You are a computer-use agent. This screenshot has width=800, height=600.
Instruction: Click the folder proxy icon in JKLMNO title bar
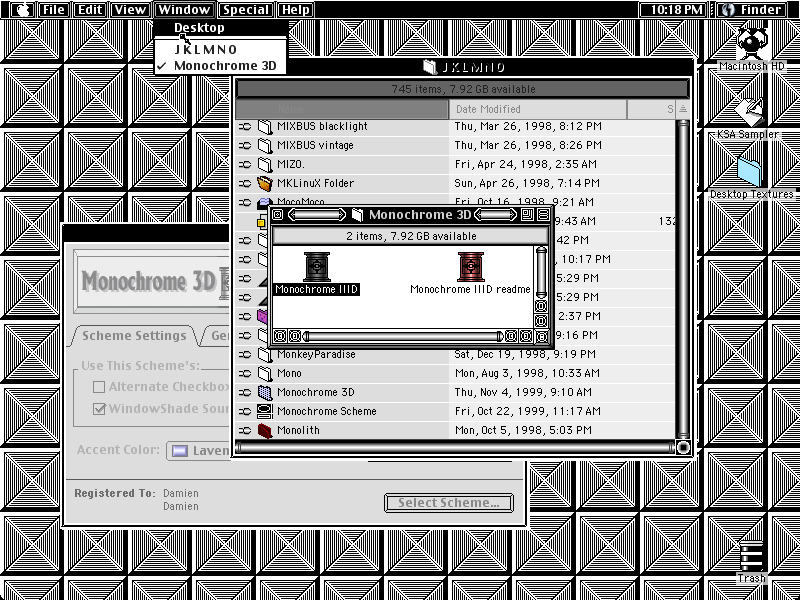tap(430, 67)
